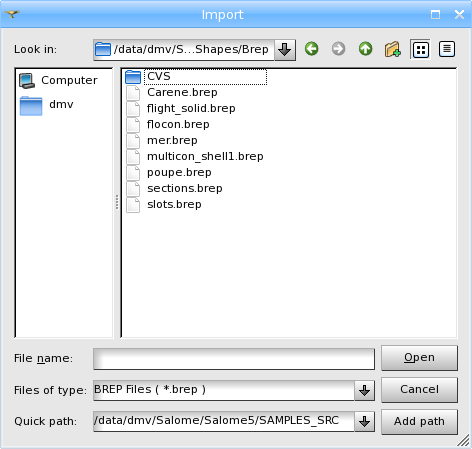Focus the File name input field
Screen dimensions: 472x449
(x=234, y=359)
